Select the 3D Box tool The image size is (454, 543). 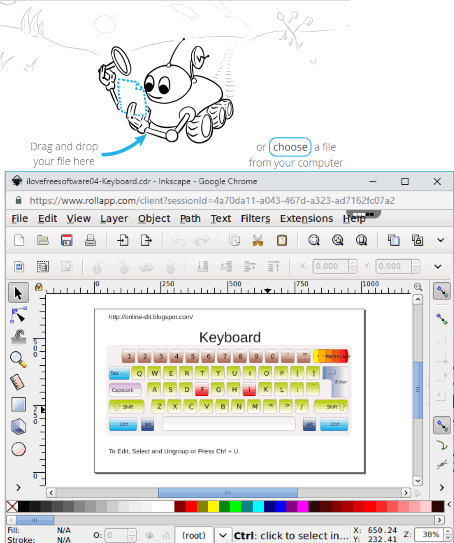18,426
